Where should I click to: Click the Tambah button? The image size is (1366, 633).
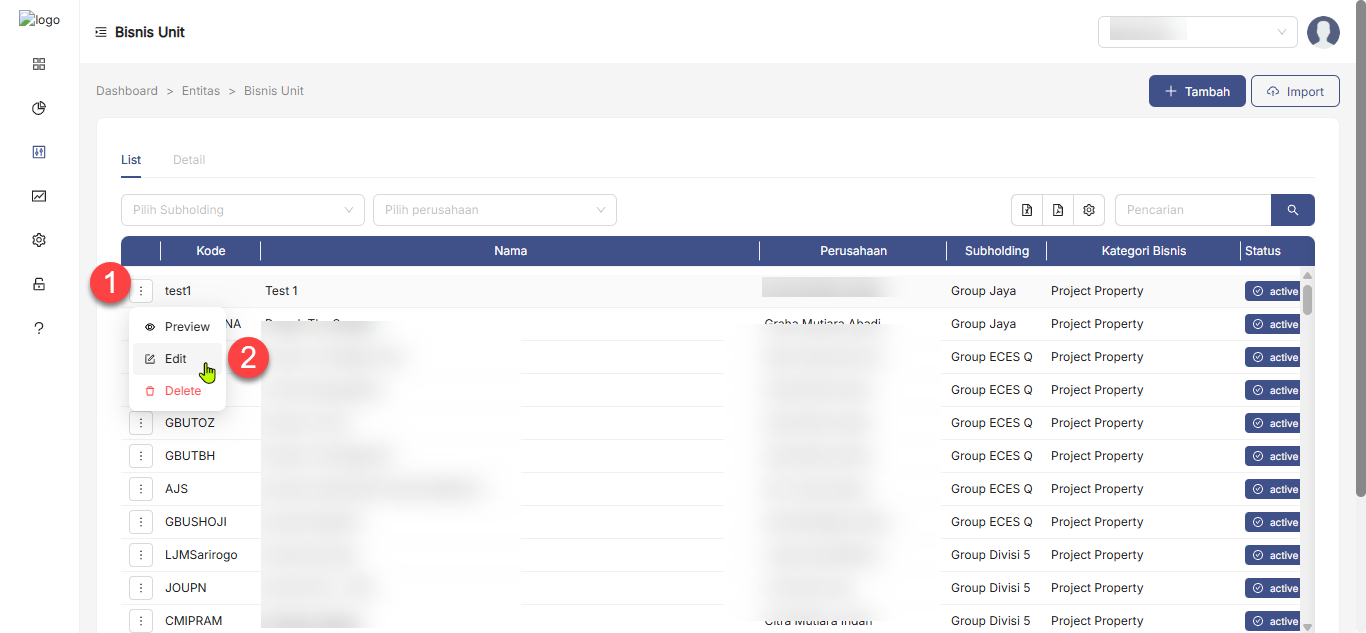pos(1196,91)
